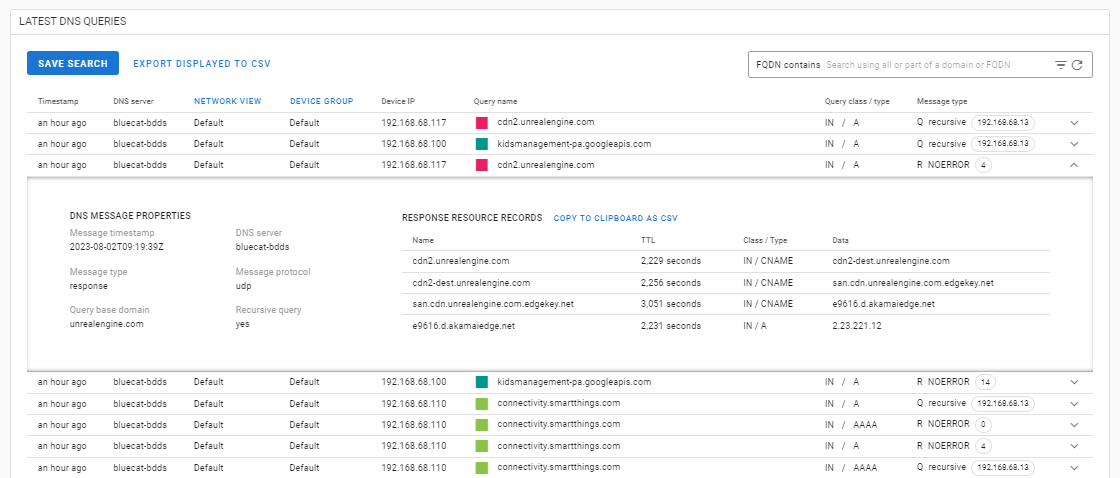The width and height of the screenshot is (1120, 478).
Task: Click query base domain unrealengine.com value
Action: tap(107, 324)
